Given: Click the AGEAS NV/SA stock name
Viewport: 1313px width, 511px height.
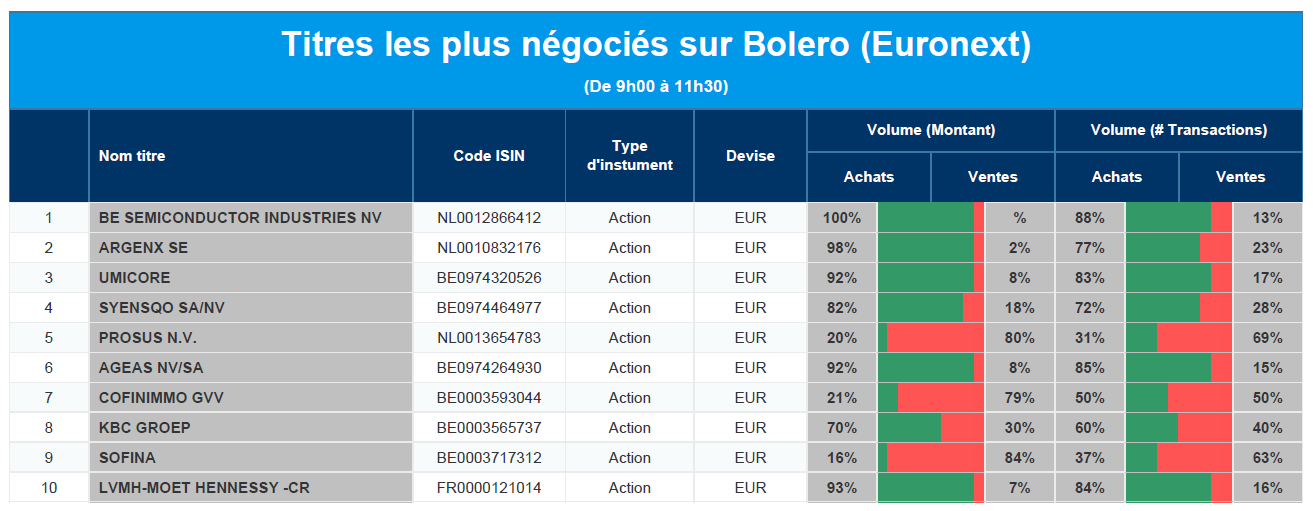Looking at the screenshot, I should (x=151, y=368).
